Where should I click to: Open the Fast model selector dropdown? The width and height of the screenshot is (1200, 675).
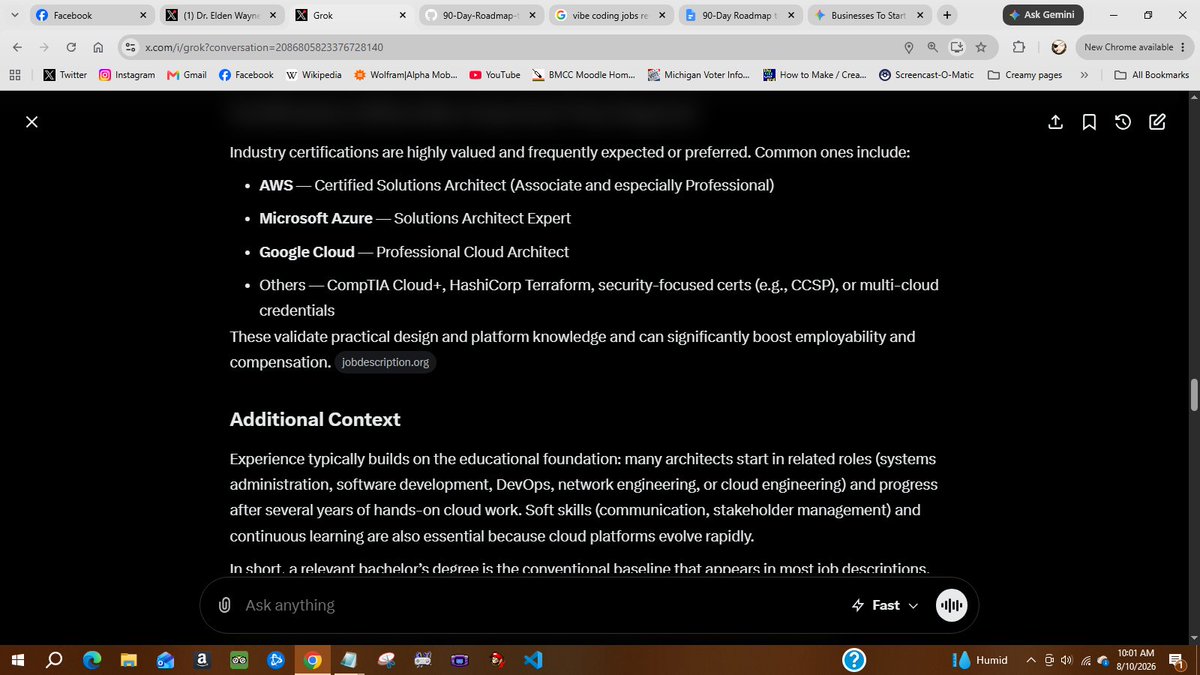tap(884, 605)
